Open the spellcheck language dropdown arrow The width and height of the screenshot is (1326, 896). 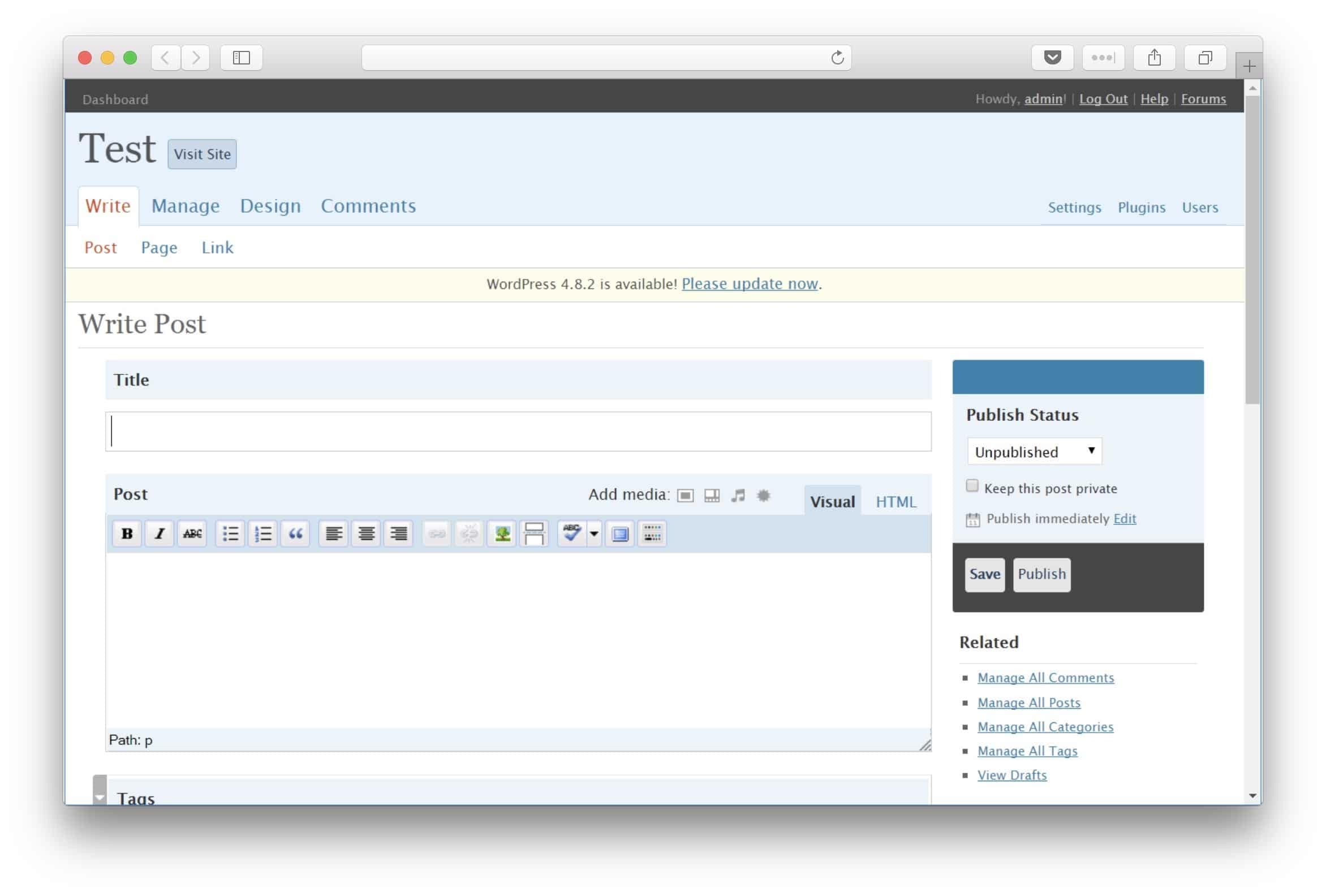point(595,533)
